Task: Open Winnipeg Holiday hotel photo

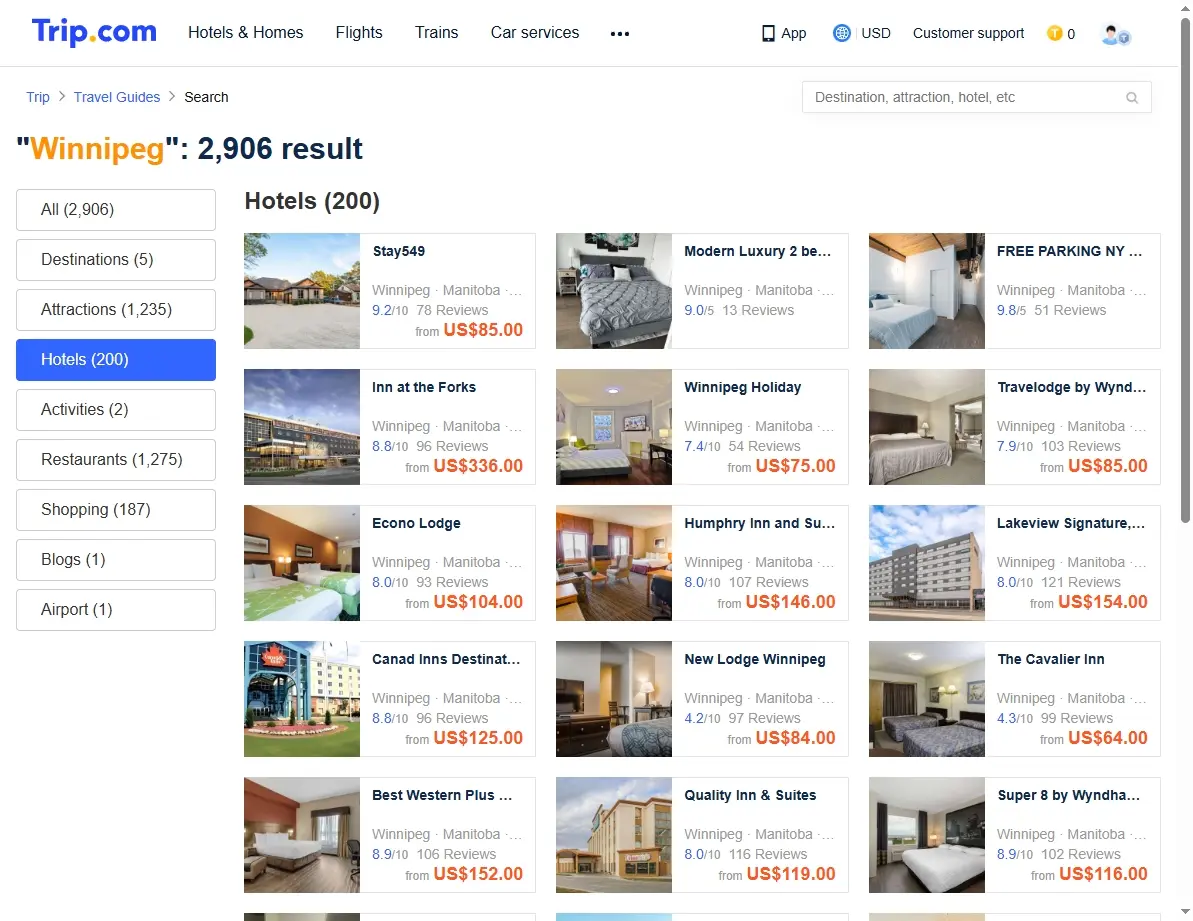Action: (614, 427)
